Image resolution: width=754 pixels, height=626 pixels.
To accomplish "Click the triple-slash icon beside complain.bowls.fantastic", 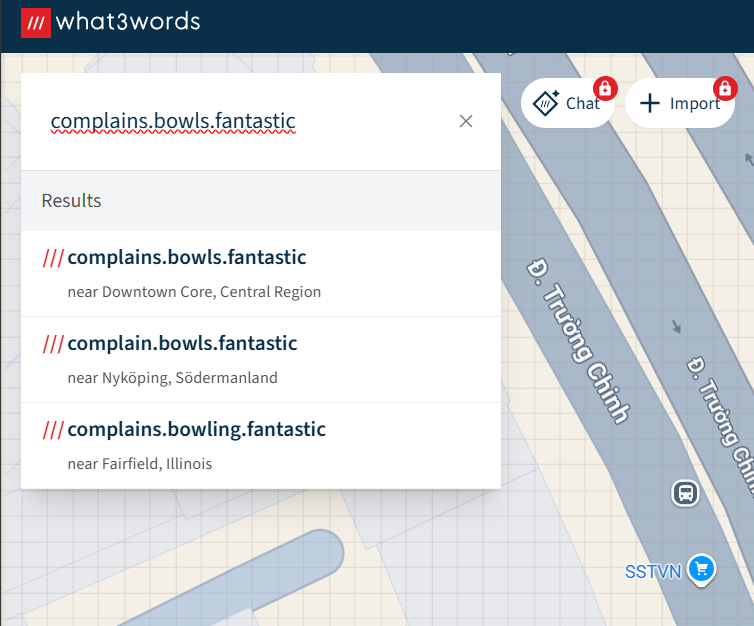I will pyautogui.click(x=53, y=344).
